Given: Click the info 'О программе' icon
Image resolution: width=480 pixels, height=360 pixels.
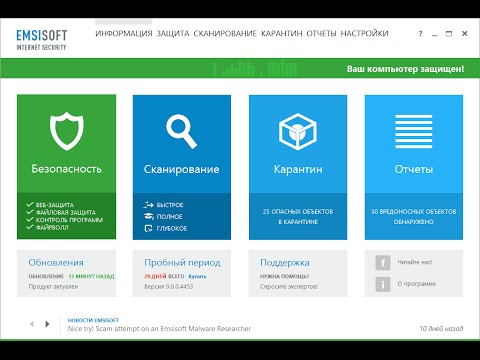Looking at the screenshot, I should pos(383,284).
